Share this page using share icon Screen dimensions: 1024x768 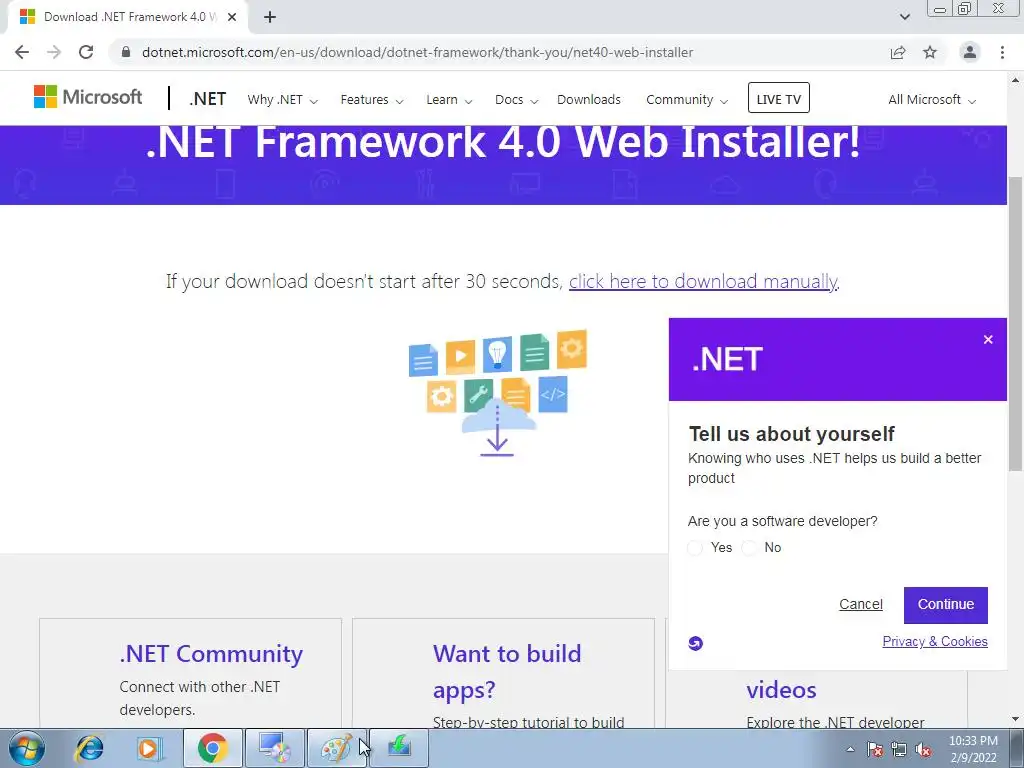(x=898, y=52)
